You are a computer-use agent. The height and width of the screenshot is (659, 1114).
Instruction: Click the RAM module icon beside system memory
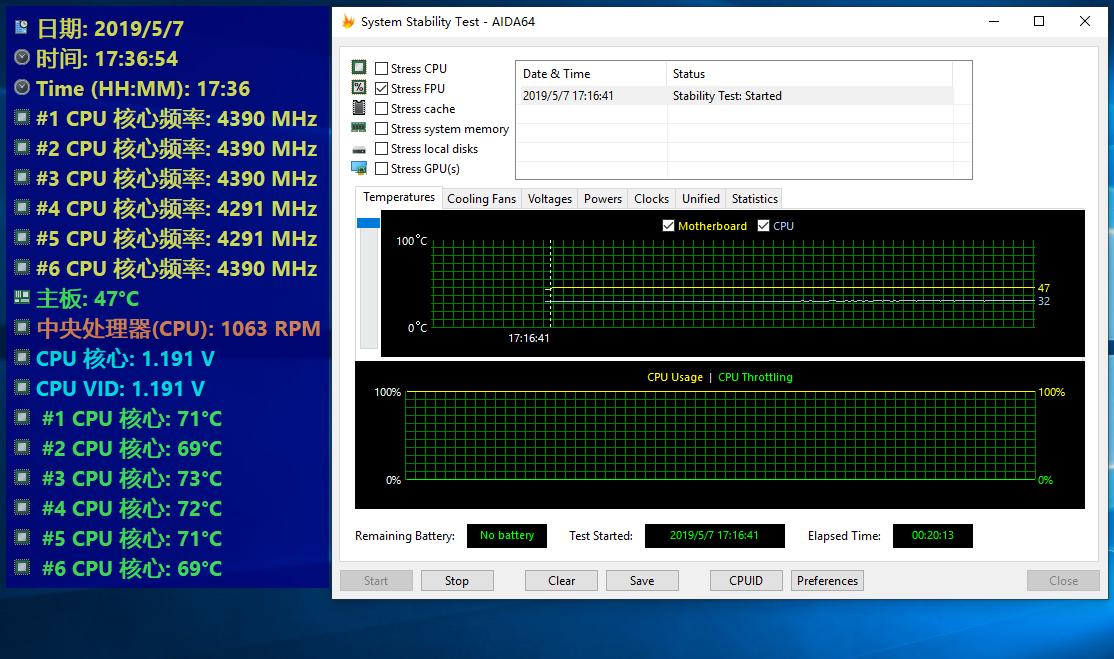[359, 128]
